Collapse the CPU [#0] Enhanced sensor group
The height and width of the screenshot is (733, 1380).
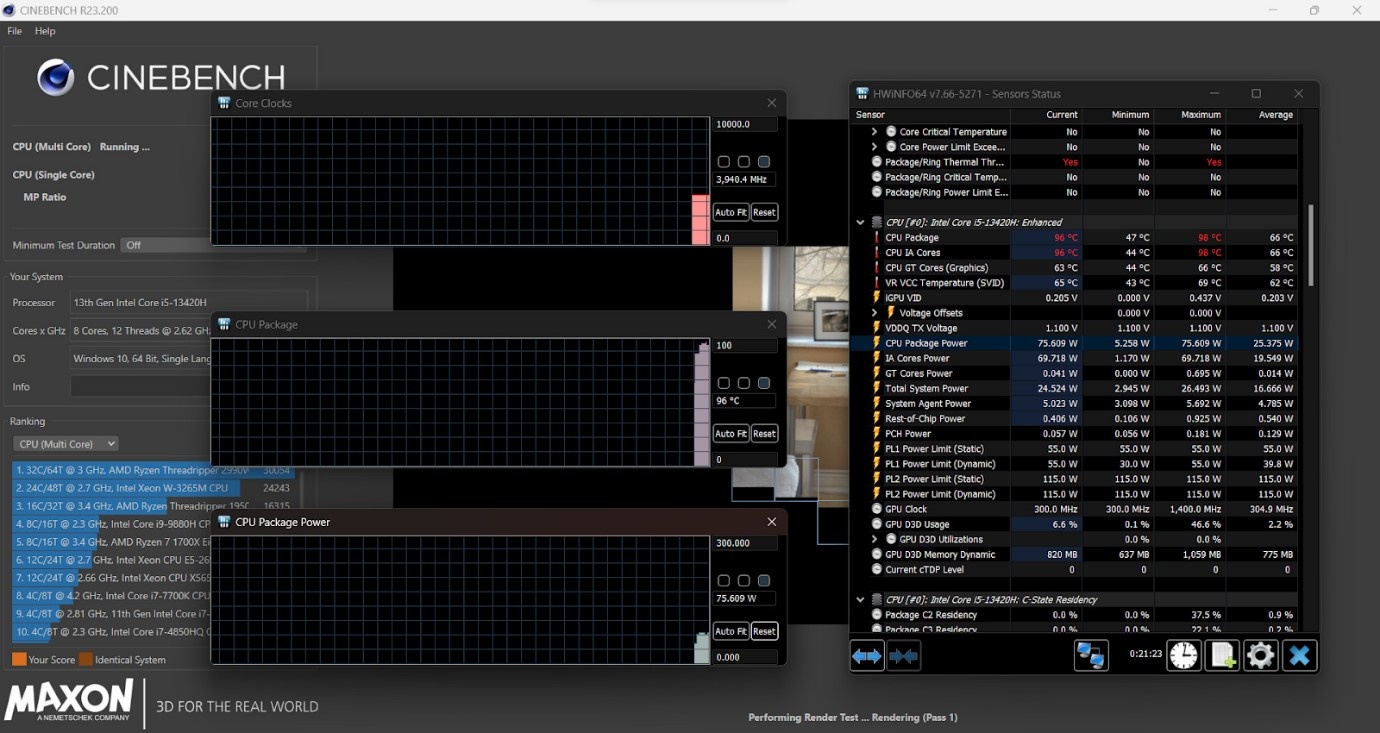(x=860, y=222)
